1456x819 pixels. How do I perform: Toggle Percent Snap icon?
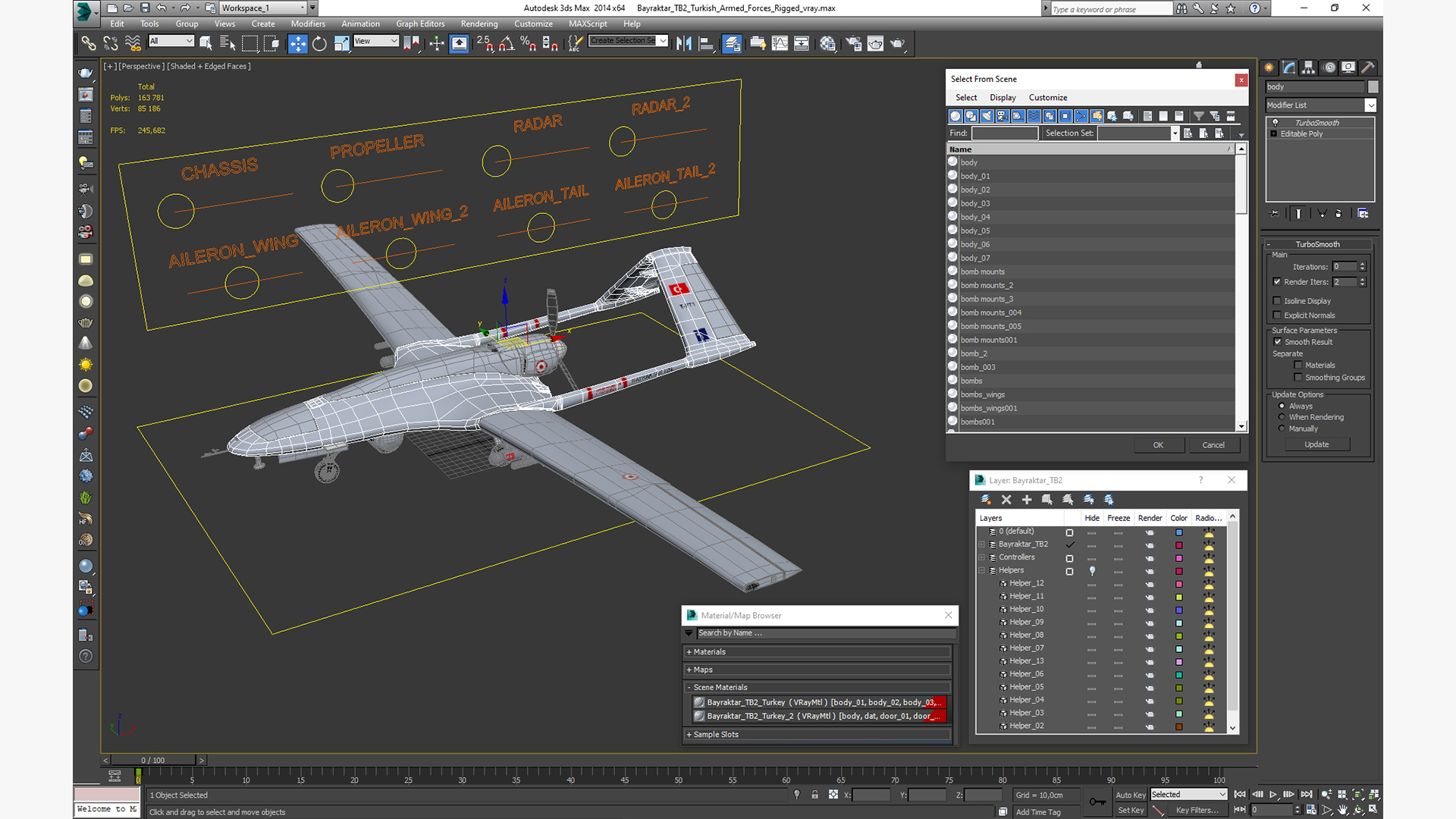coord(529,44)
